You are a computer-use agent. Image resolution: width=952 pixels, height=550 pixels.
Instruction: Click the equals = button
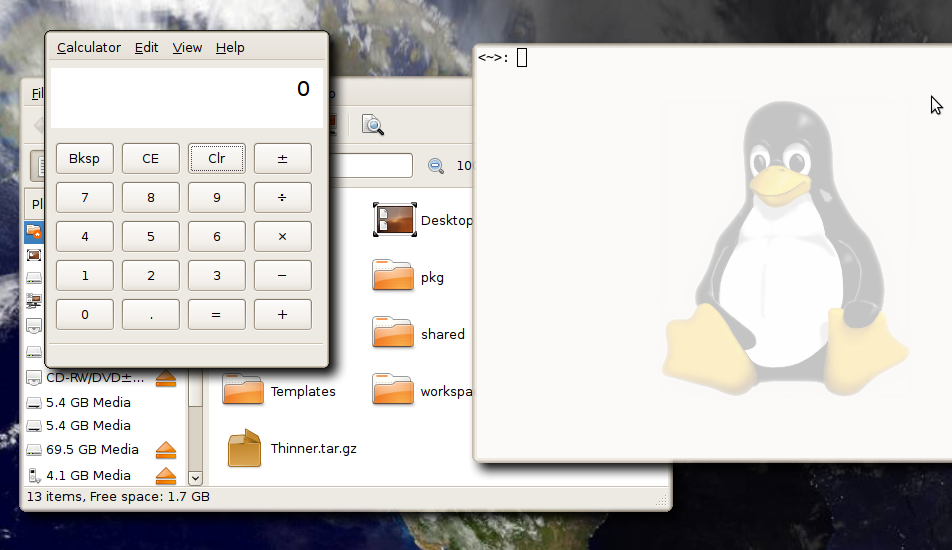pos(217,314)
